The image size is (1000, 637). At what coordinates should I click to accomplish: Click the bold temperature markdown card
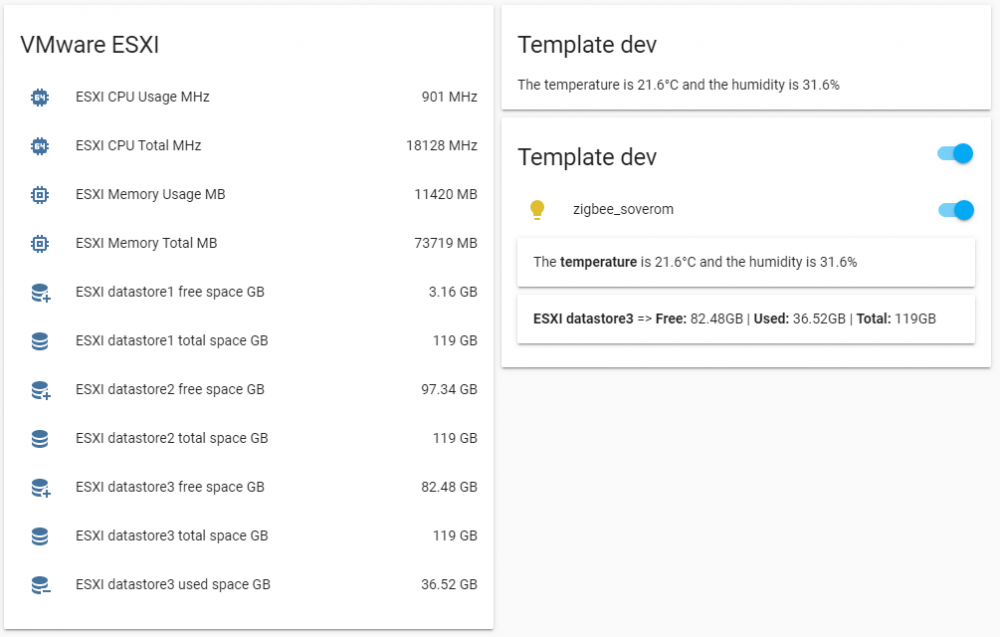point(745,262)
